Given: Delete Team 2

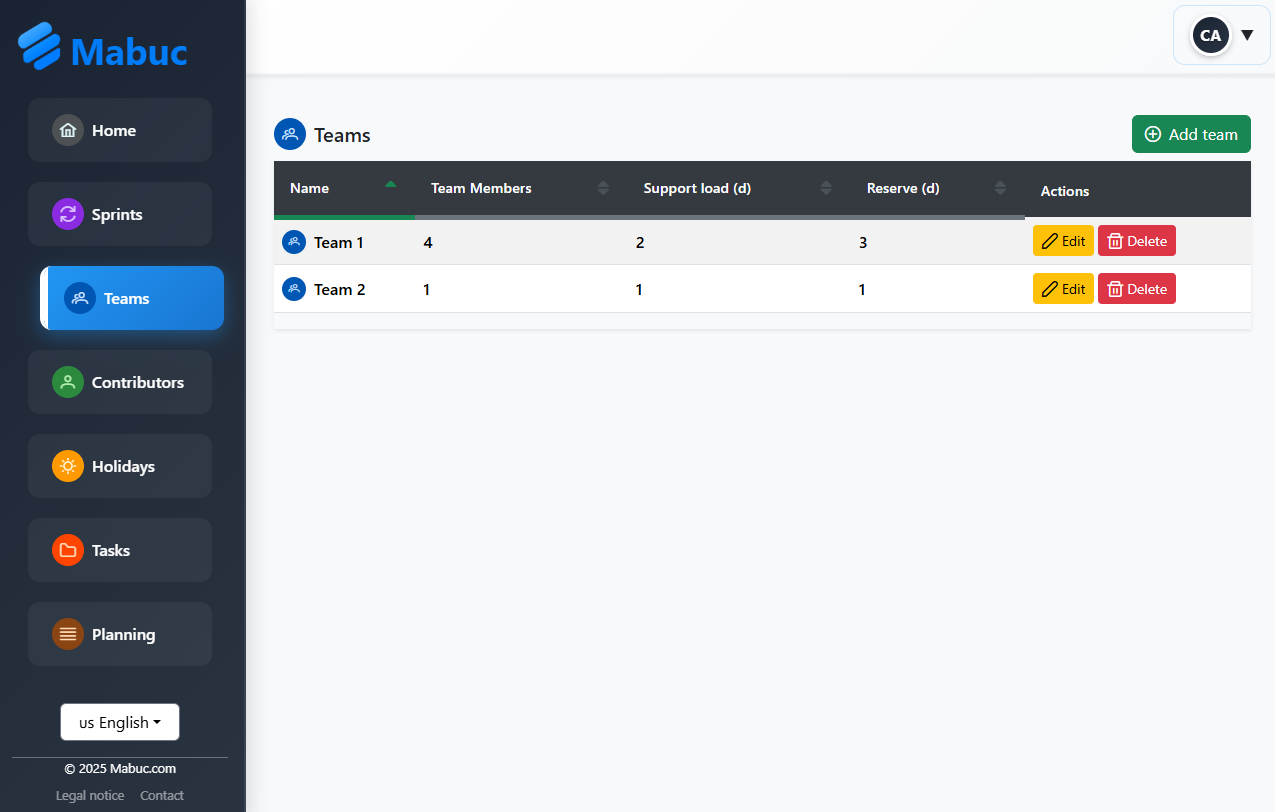Looking at the screenshot, I should click(x=1137, y=289).
